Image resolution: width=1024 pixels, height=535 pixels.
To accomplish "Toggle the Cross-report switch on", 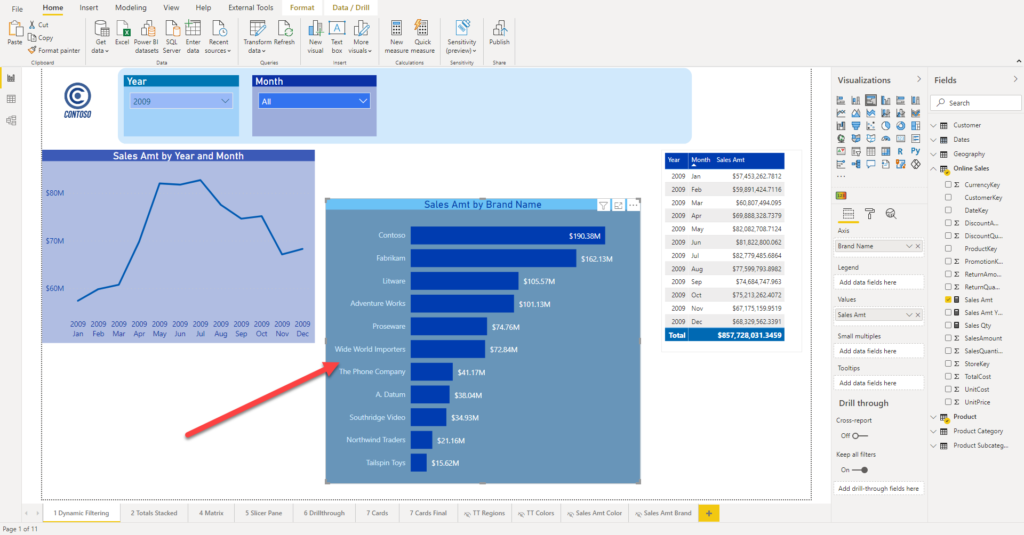I will (x=860, y=436).
